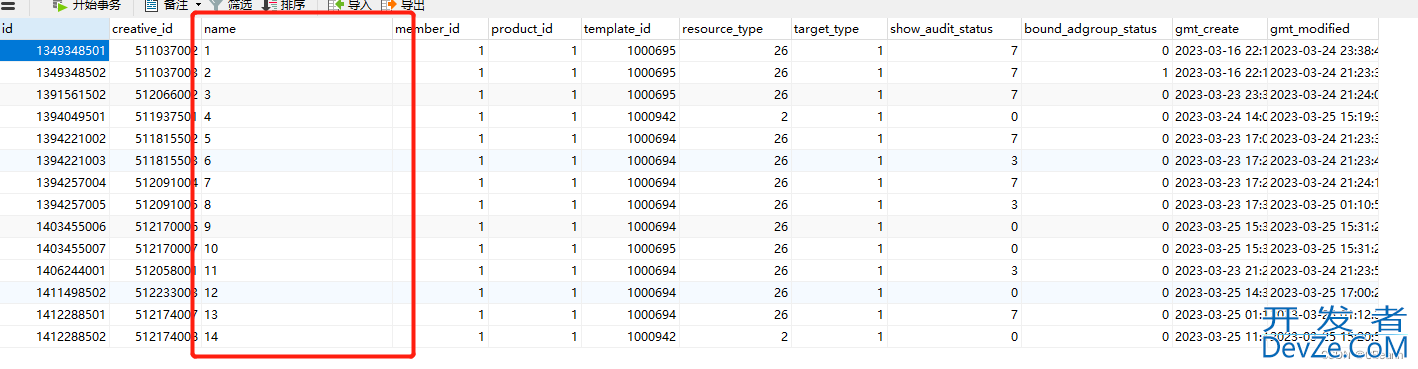The height and width of the screenshot is (369, 1418).
Task: Click id cell 1394257004
Action: [54, 183]
